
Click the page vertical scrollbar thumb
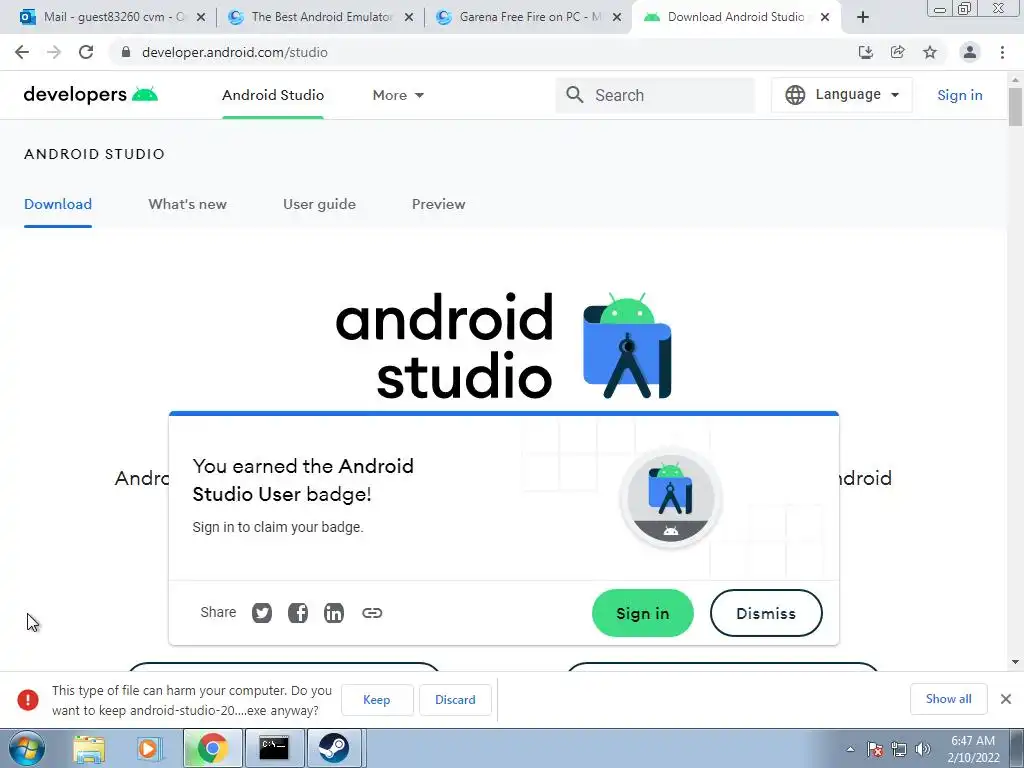click(x=1015, y=106)
